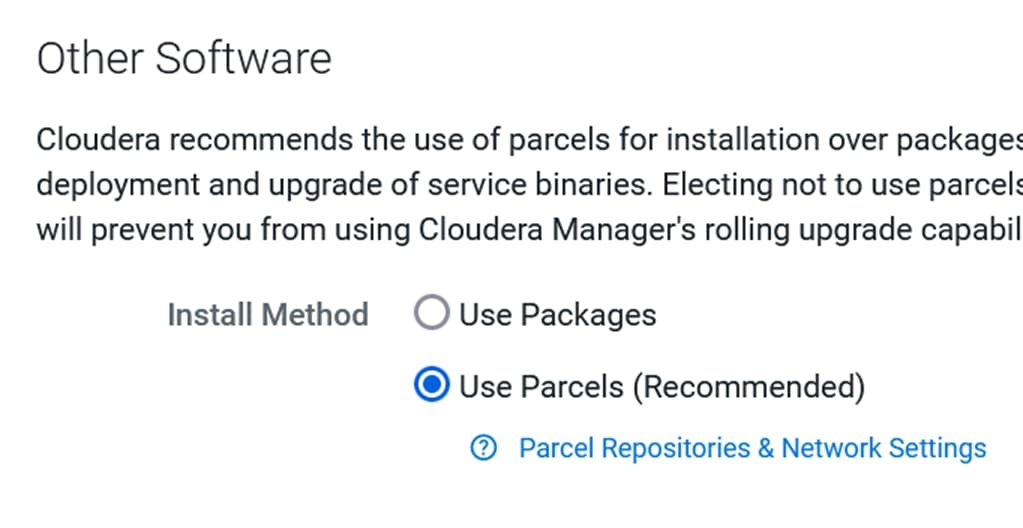This screenshot has height=528, width=1023.
Task: Click the word Packages in the first option
Action: (x=588, y=315)
